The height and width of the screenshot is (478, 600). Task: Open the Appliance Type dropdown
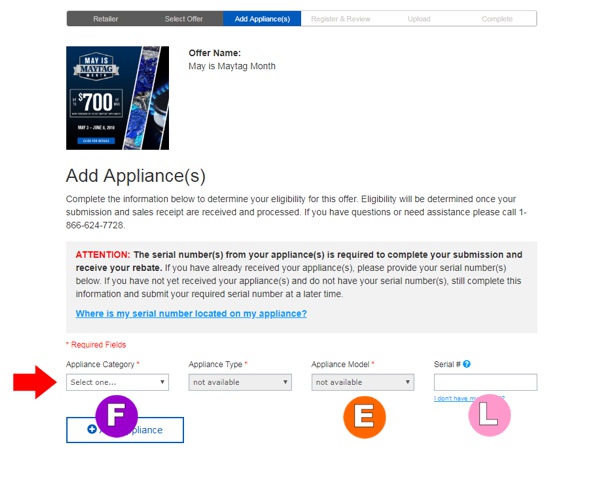coord(240,382)
